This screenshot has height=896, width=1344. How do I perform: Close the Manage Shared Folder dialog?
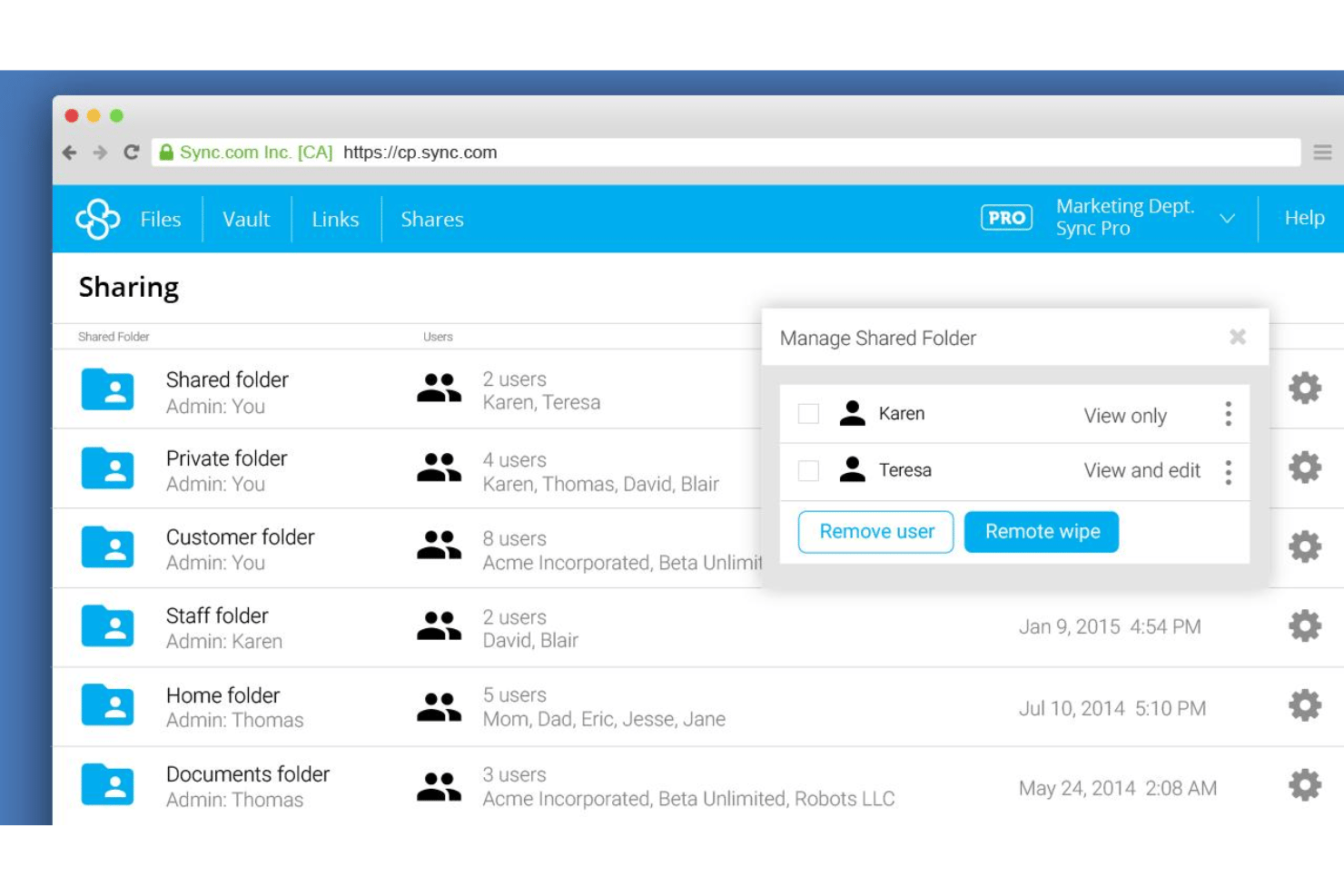[1238, 337]
